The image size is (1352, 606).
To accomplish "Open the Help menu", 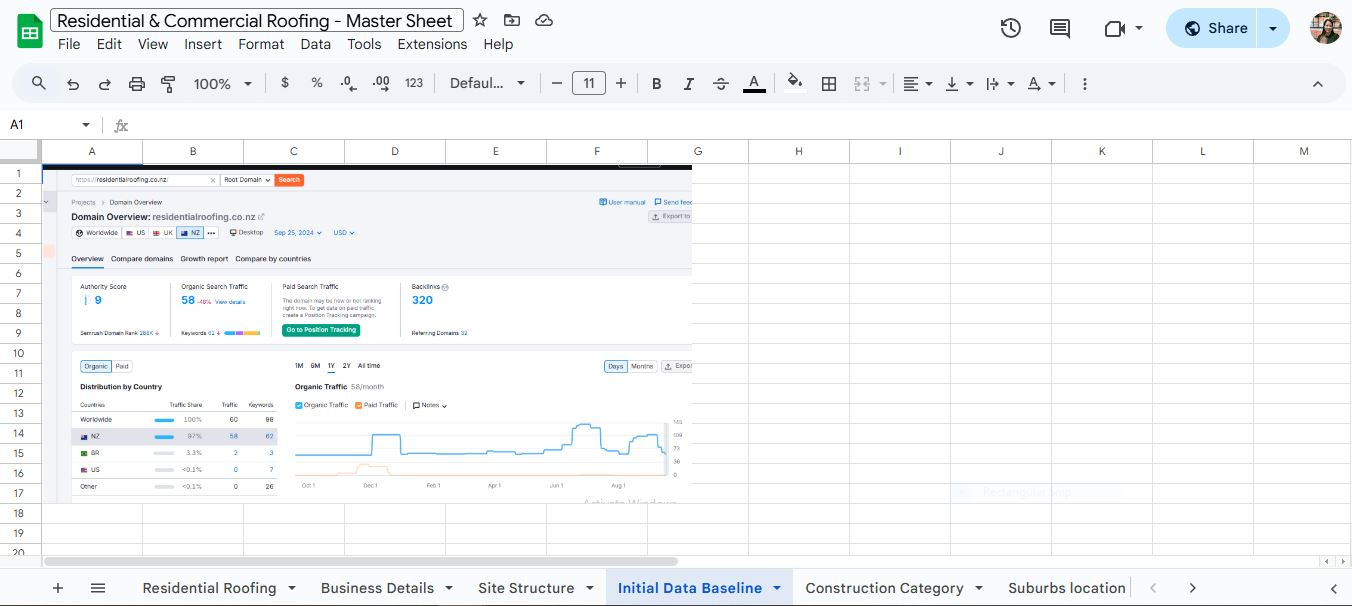I will click(498, 44).
